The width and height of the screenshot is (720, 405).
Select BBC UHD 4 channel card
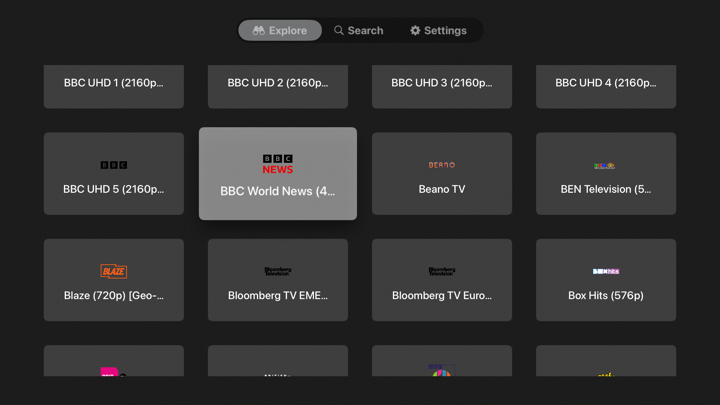(x=606, y=86)
